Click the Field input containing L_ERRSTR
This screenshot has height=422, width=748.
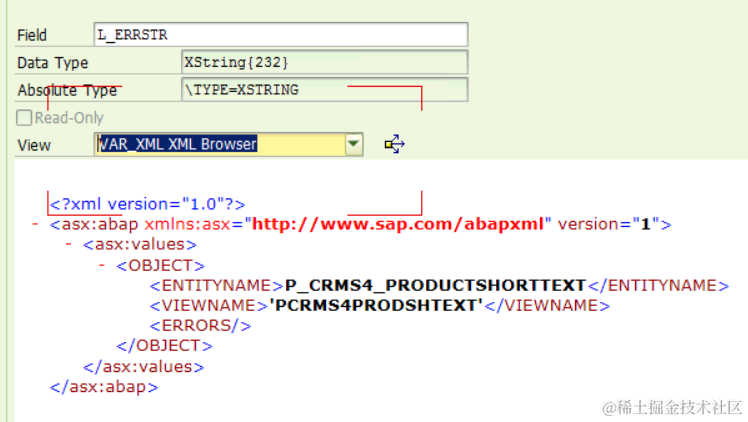pos(281,34)
